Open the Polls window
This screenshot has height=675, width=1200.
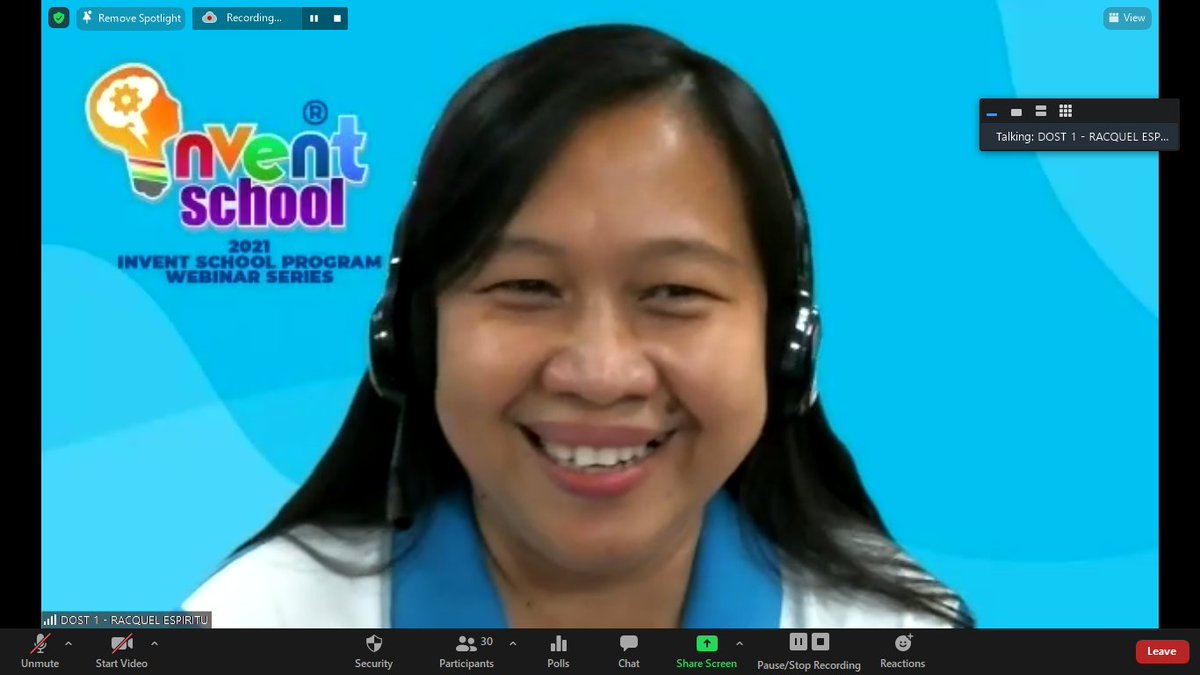click(558, 650)
